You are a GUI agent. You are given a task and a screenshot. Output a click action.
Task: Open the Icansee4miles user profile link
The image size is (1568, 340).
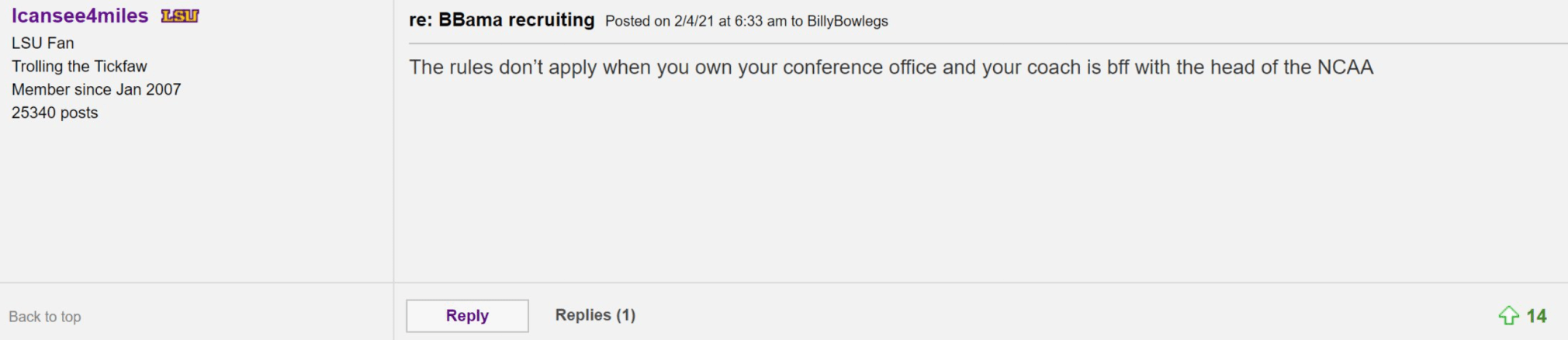coord(80,16)
